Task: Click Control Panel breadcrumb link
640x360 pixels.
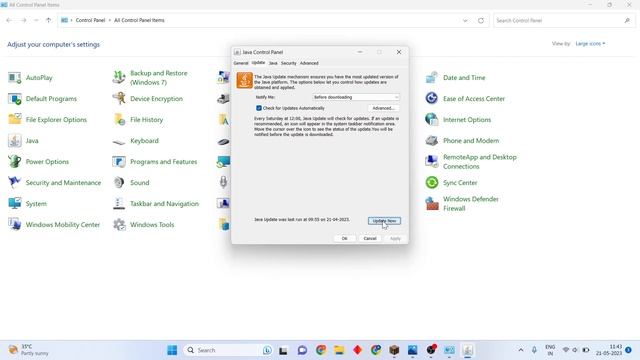Action: (90, 20)
